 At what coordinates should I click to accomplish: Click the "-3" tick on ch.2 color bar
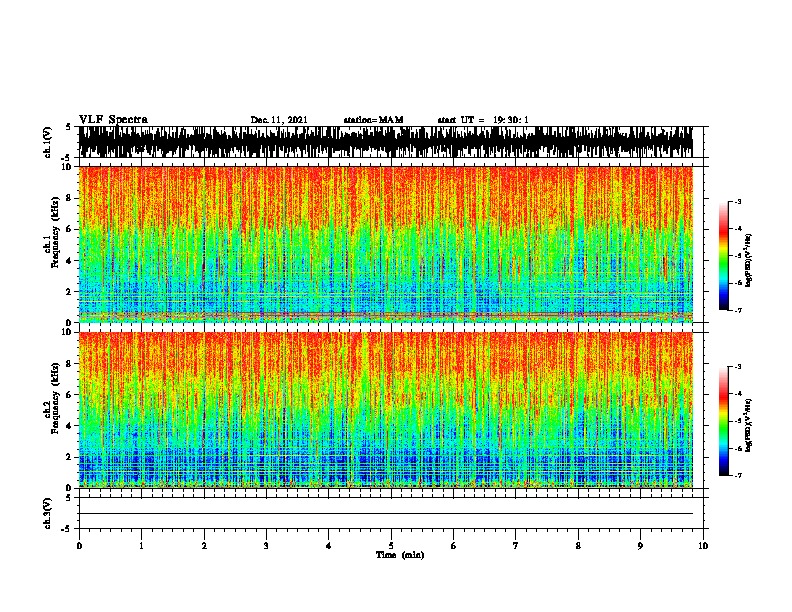(x=738, y=367)
